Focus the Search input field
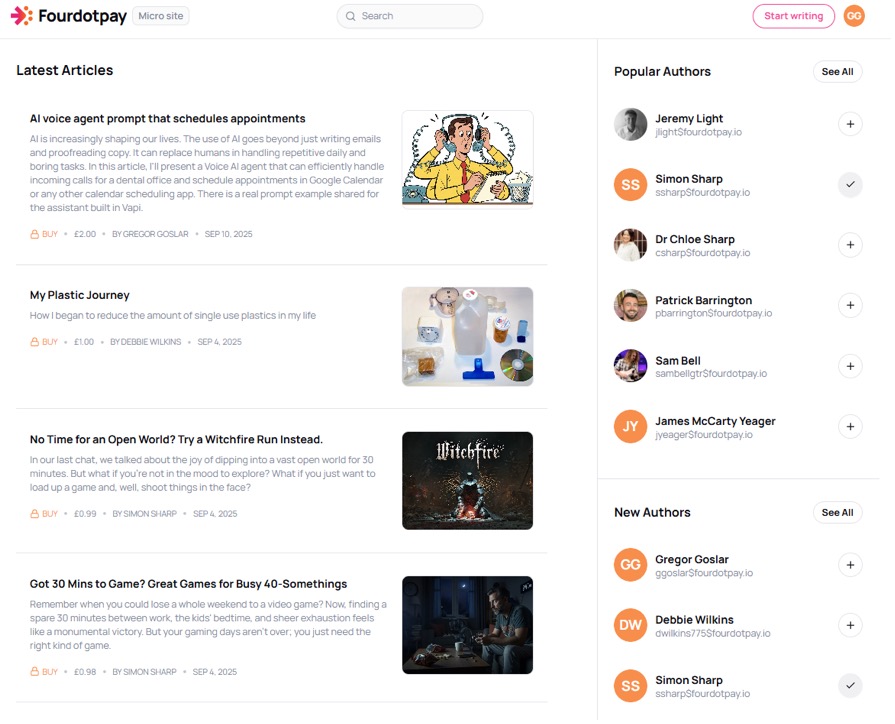Viewport: 895px width, 724px height. click(x=412, y=16)
